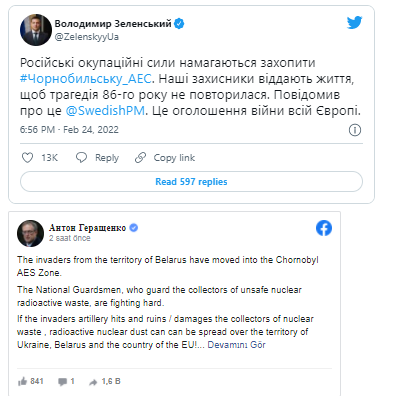Click the Facebook logo icon
The image size is (396, 415).
click(324, 228)
